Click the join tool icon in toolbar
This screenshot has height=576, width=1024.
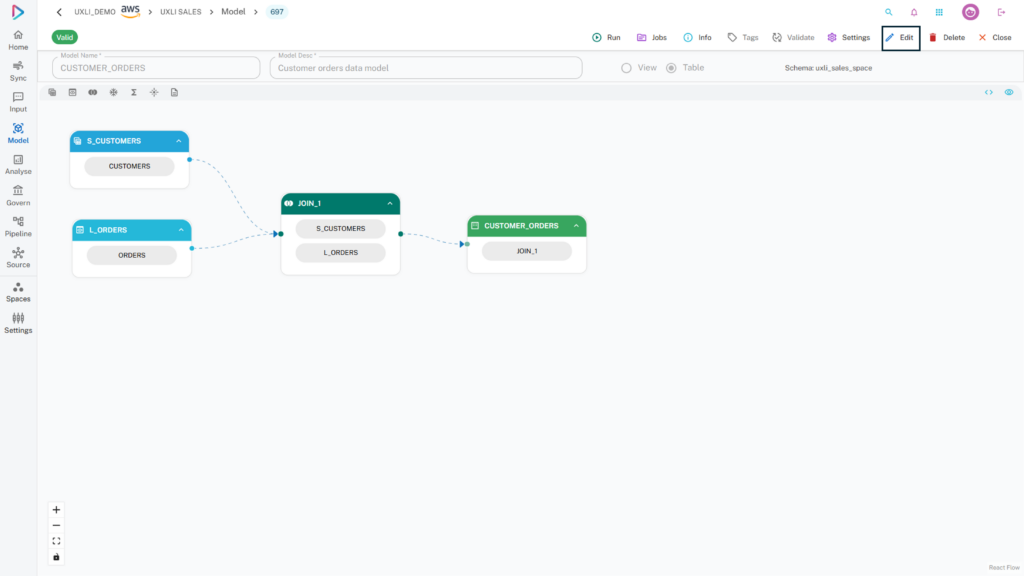point(93,92)
